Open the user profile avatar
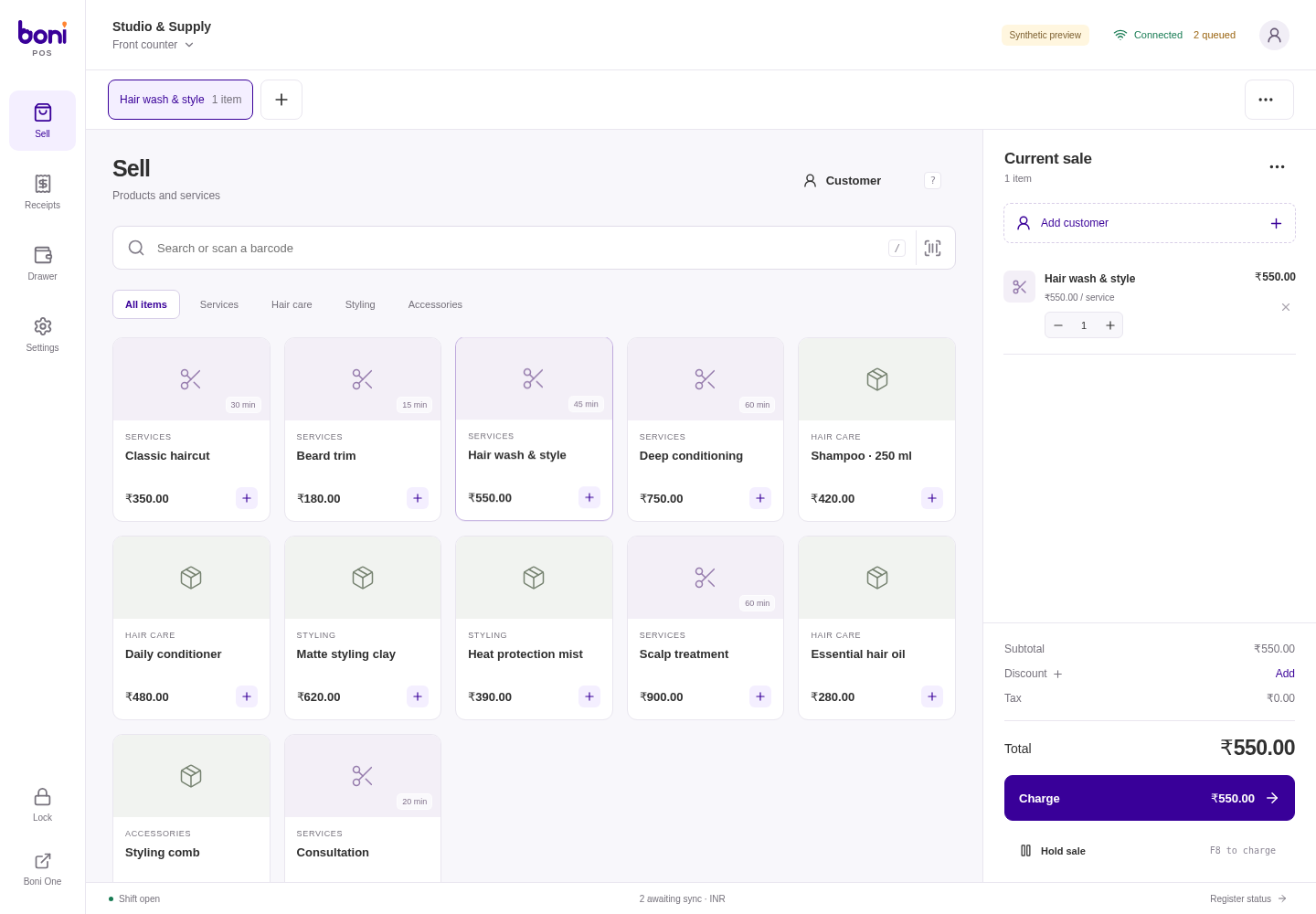Viewport: 1316px width, 914px height. (x=1274, y=35)
